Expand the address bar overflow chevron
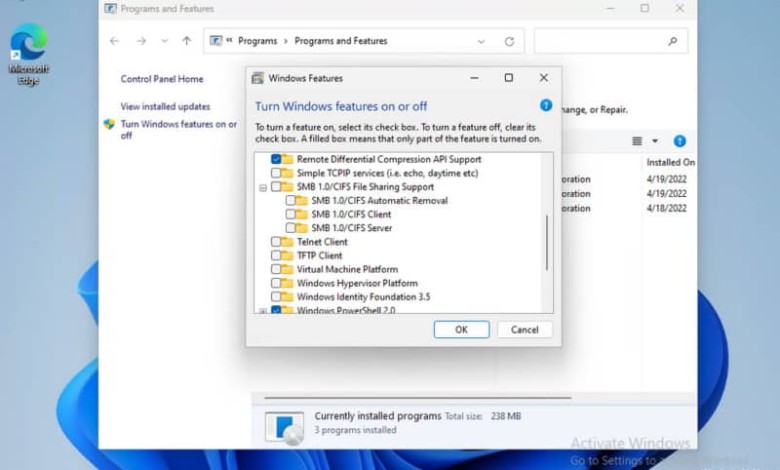Image resolution: width=780 pixels, height=470 pixels. point(229,40)
